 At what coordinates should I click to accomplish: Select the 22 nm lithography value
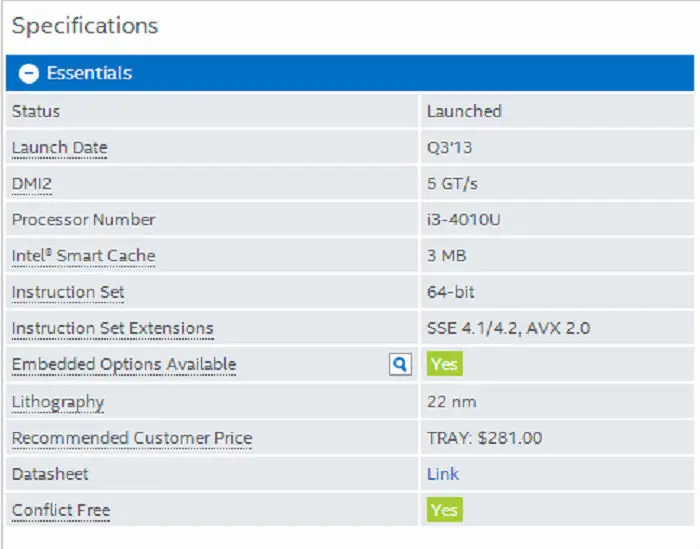[x=451, y=402]
